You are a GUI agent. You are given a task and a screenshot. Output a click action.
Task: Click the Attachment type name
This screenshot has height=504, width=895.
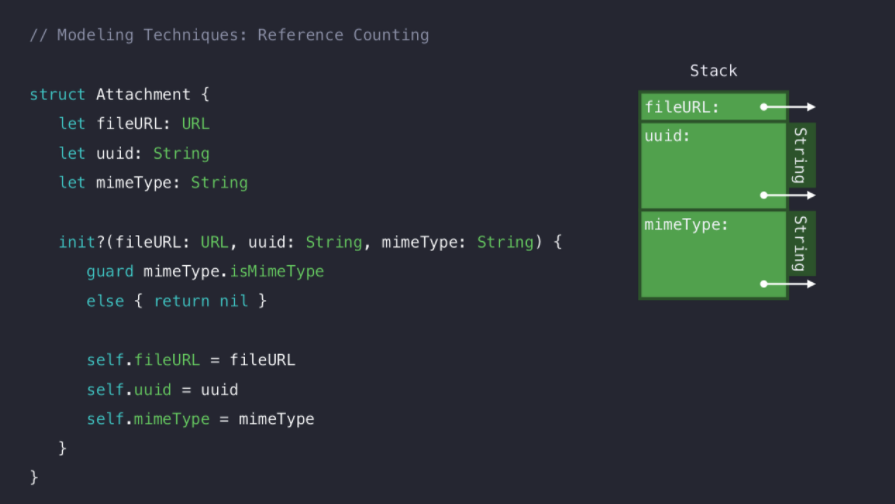pyautogui.click(x=143, y=94)
